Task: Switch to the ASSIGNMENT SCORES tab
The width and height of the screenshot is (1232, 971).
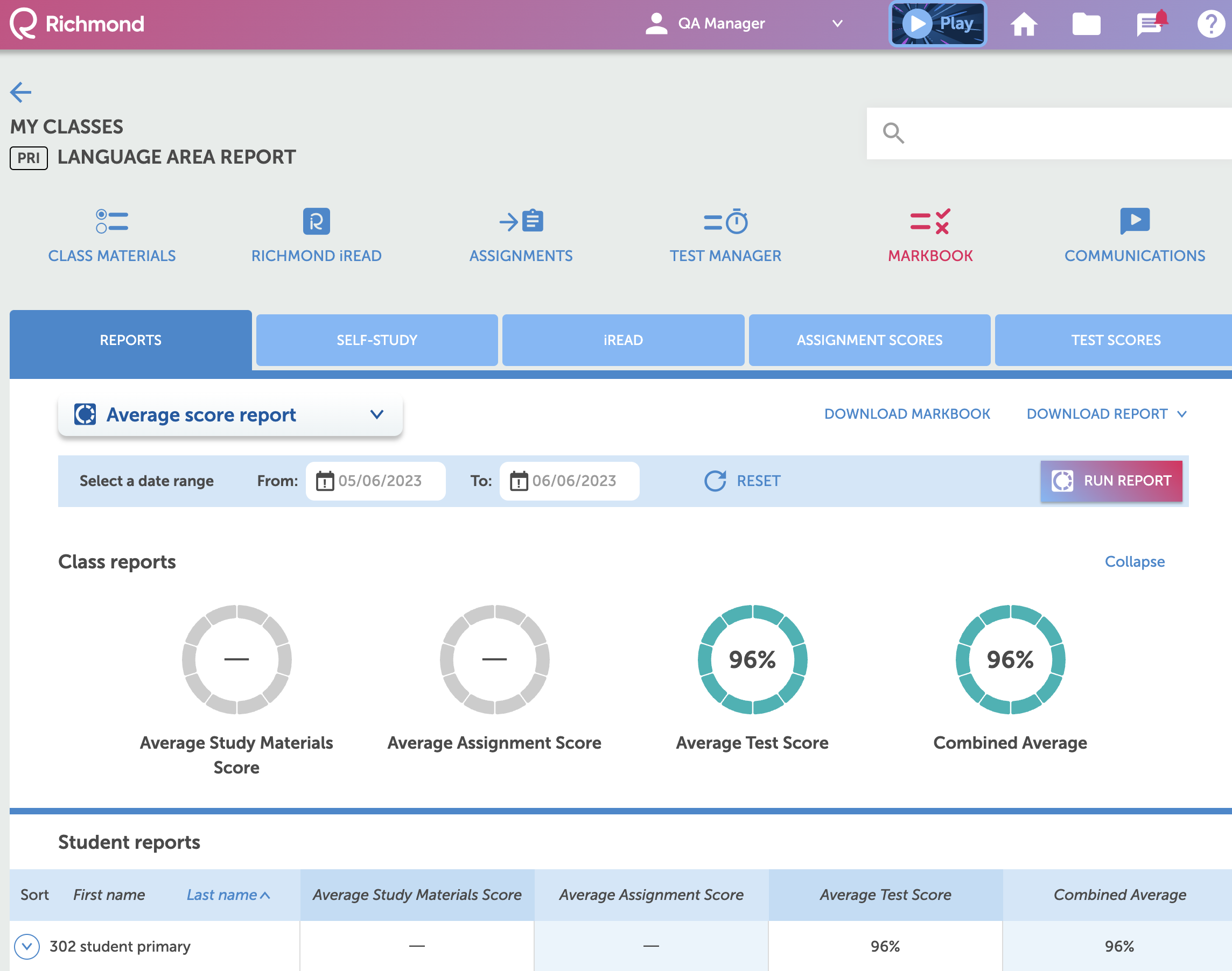Action: click(x=870, y=340)
